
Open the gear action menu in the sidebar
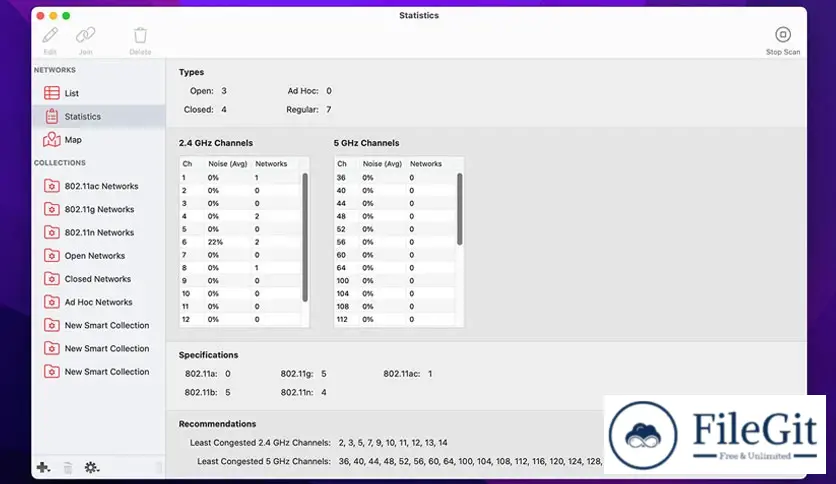coord(92,467)
